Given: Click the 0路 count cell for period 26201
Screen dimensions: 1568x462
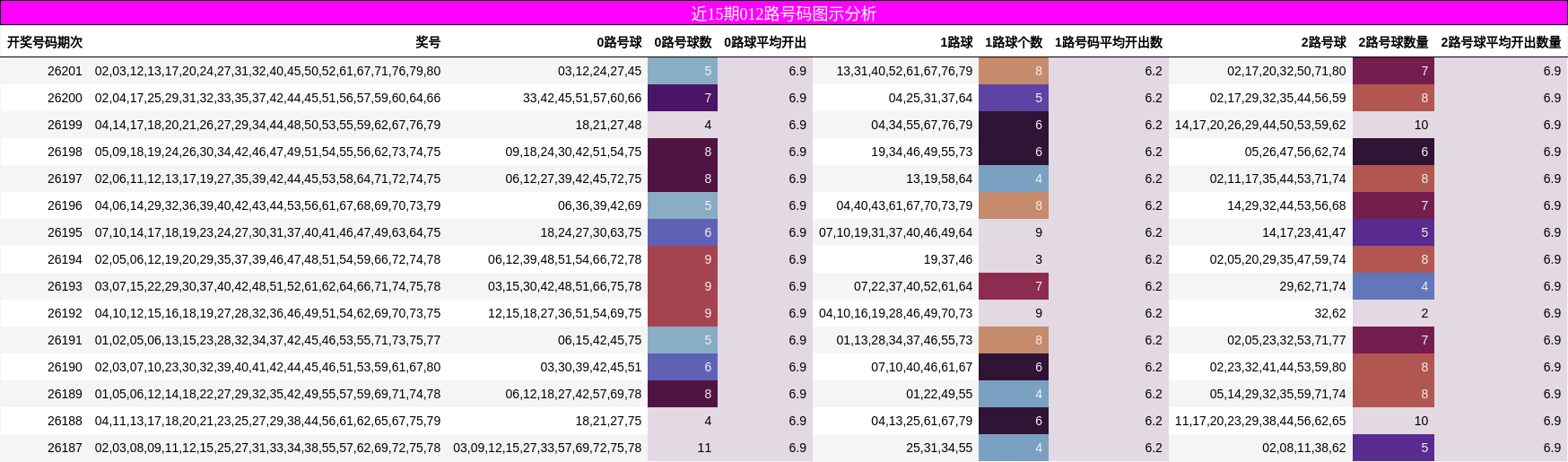Looking at the screenshot, I should (x=683, y=71).
